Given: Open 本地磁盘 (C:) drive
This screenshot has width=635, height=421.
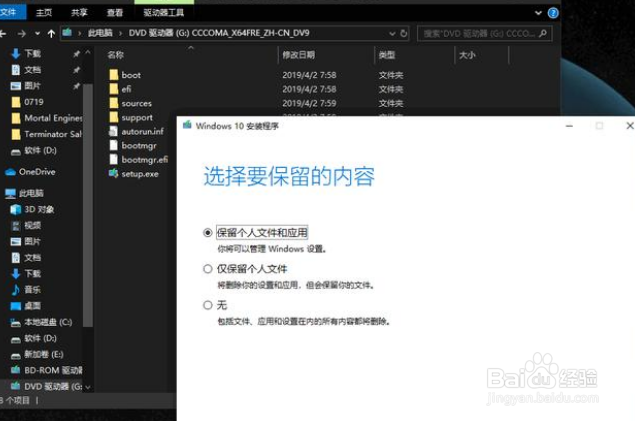Looking at the screenshot, I should coord(48,322).
